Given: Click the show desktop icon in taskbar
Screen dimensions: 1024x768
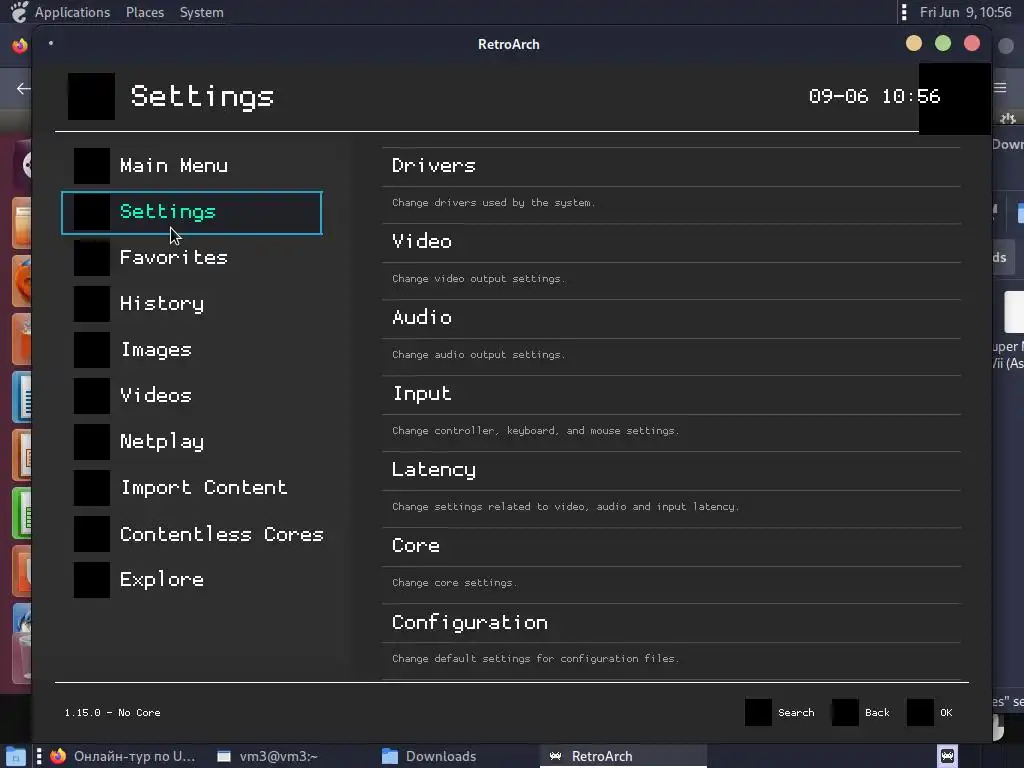Looking at the screenshot, I should (x=16, y=756).
